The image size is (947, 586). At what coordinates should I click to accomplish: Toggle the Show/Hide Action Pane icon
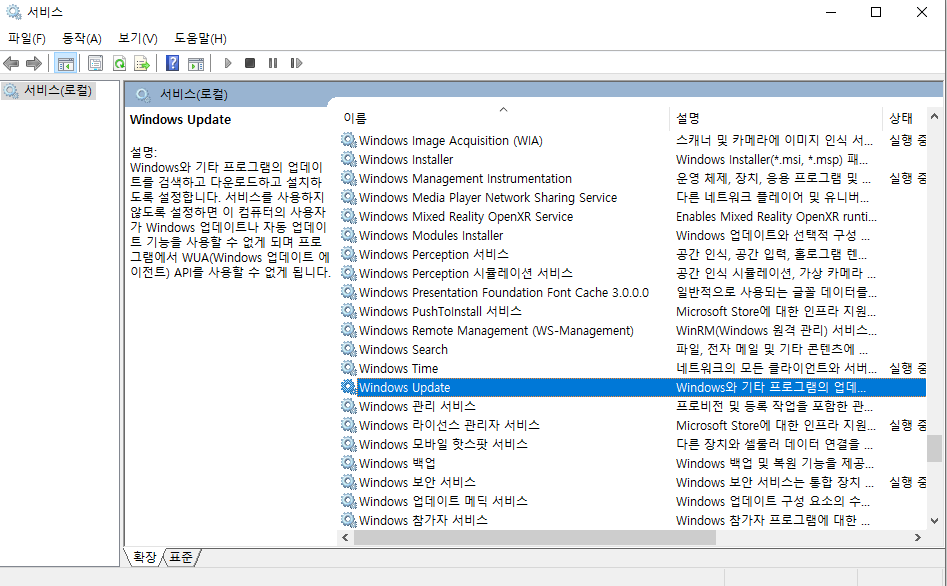196,63
